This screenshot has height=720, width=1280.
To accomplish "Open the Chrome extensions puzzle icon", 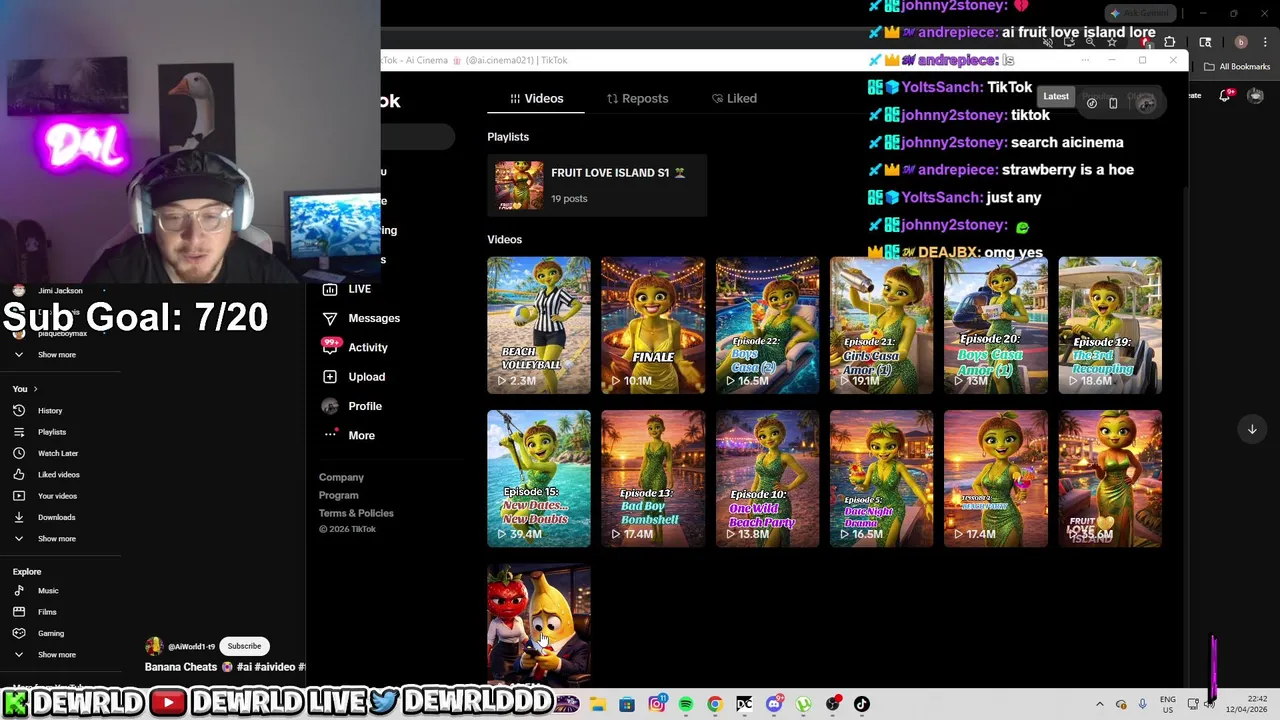I will pos(1170,42).
